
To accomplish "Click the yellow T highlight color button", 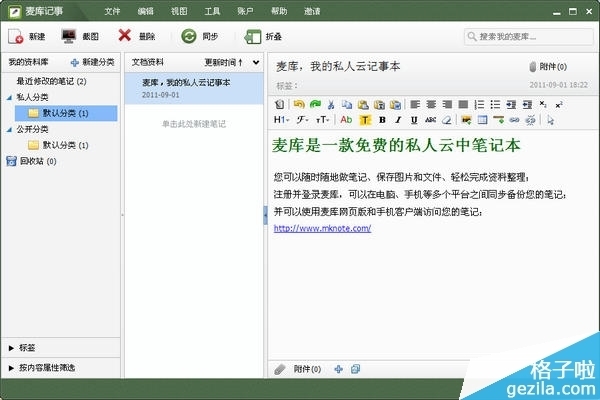I will (x=365, y=120).
